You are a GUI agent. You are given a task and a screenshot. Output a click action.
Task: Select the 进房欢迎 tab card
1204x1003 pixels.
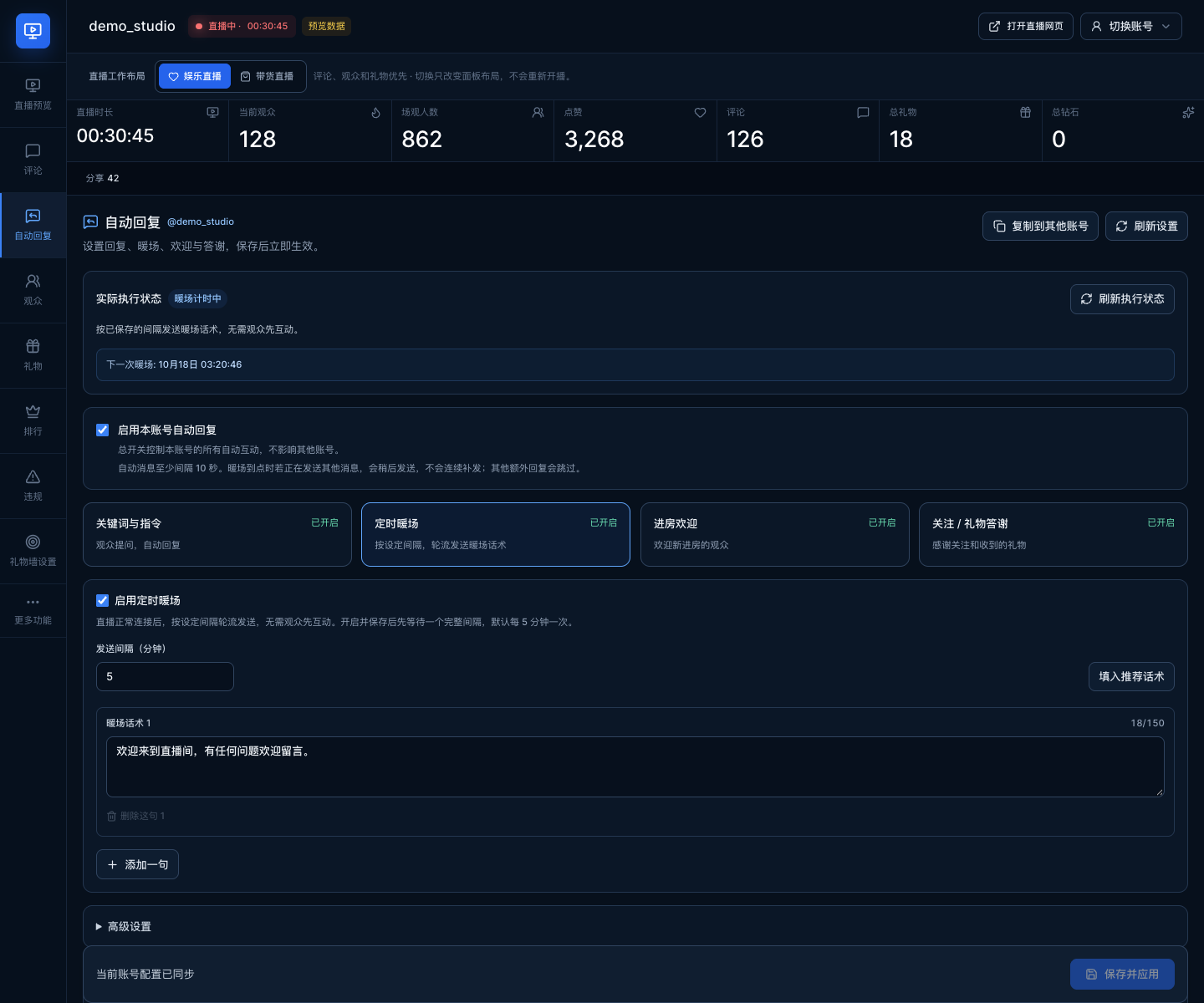point(774,534)
